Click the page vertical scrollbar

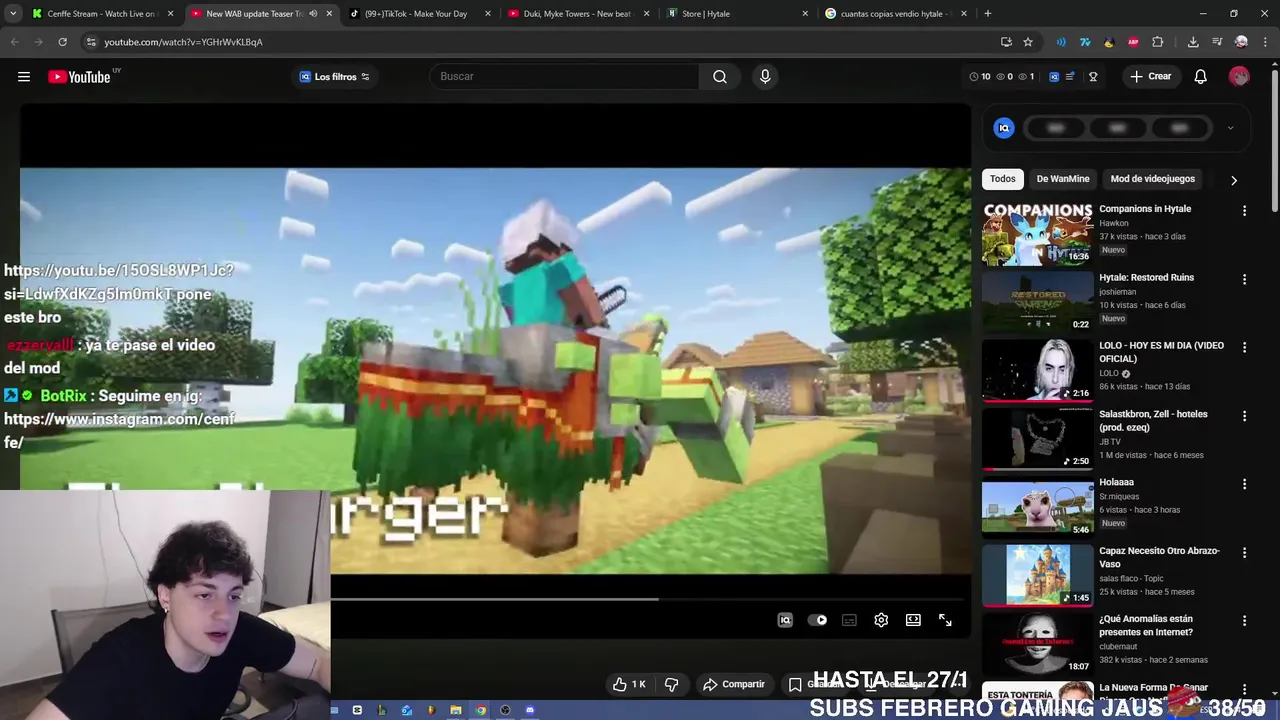pos(1274,138)
